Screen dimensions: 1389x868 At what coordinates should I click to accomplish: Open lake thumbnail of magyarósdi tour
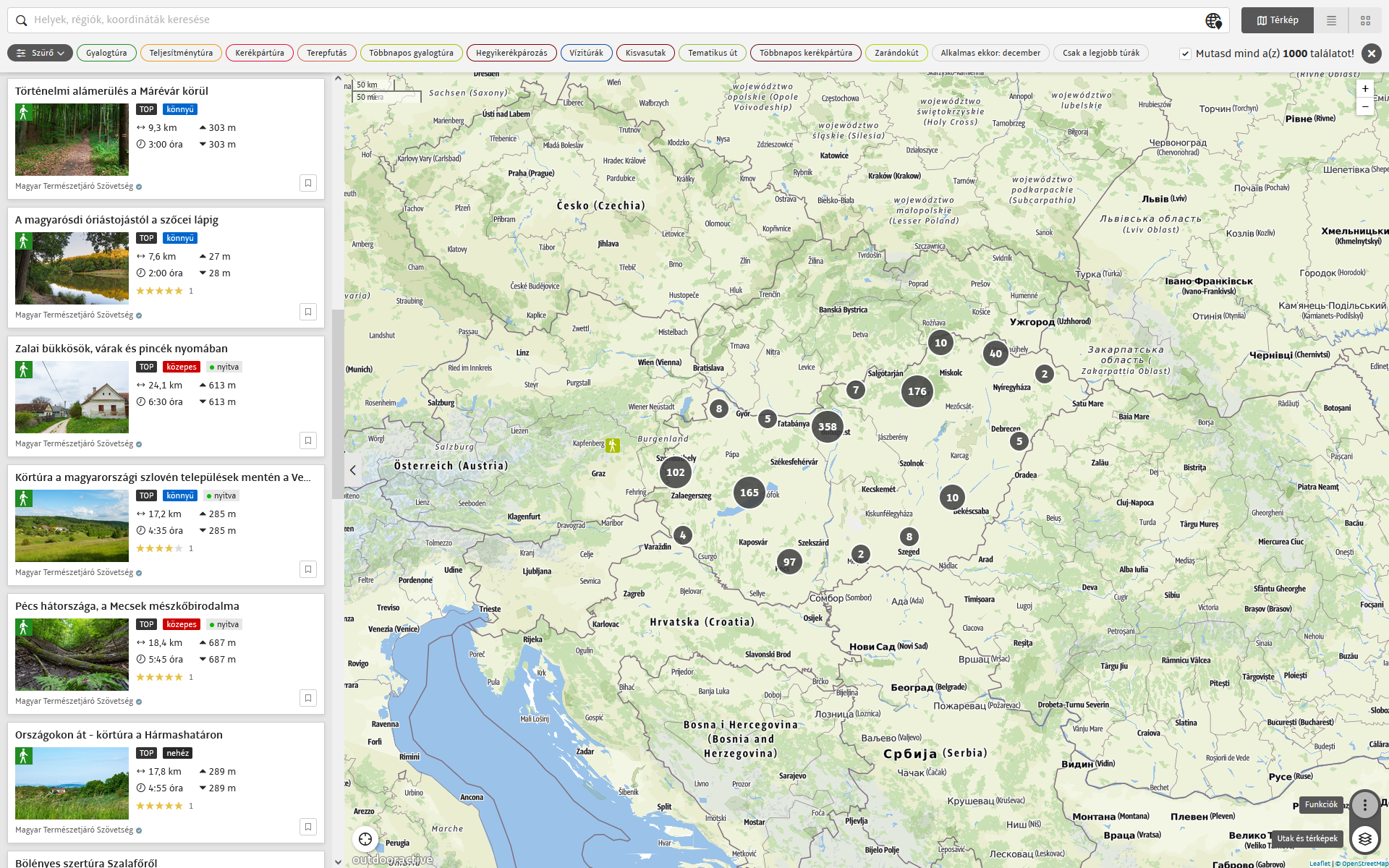(x=72, y=268)
